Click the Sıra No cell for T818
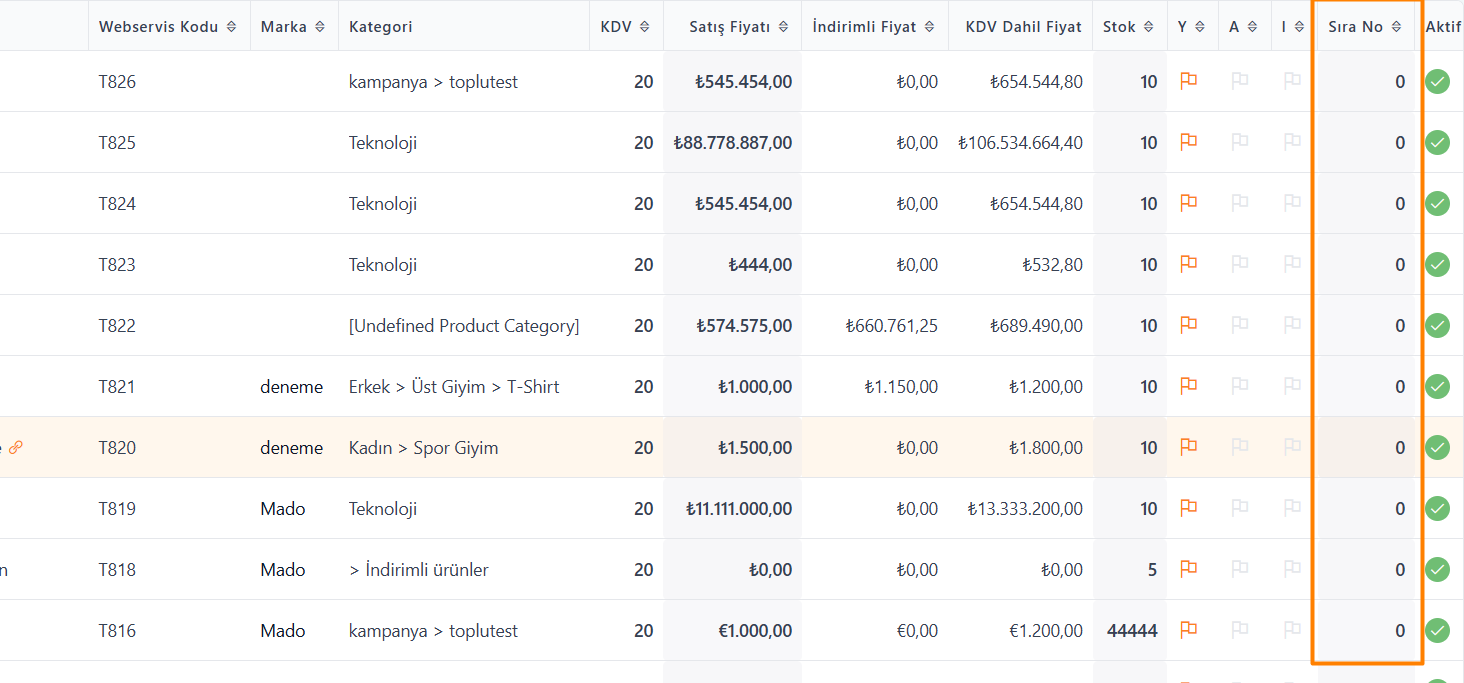 tap(1367, 570)
